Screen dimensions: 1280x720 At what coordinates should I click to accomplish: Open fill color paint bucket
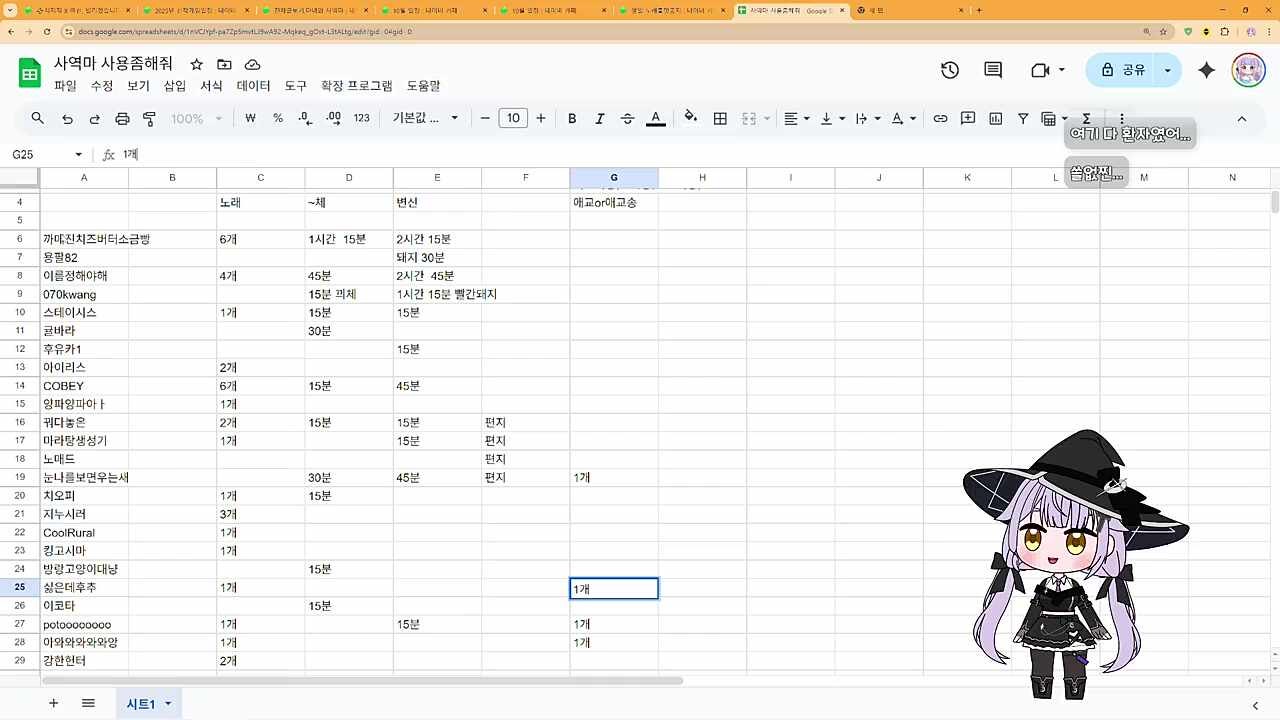click(691, 118)
